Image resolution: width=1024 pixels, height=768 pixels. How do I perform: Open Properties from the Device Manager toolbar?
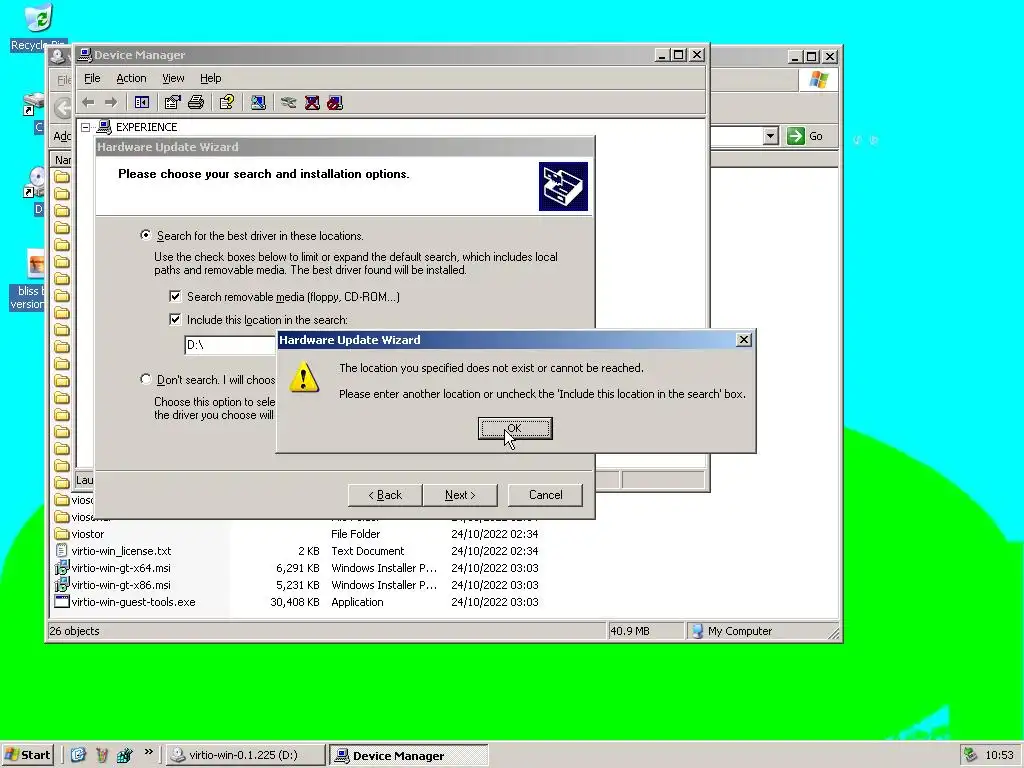coord(172,103)
